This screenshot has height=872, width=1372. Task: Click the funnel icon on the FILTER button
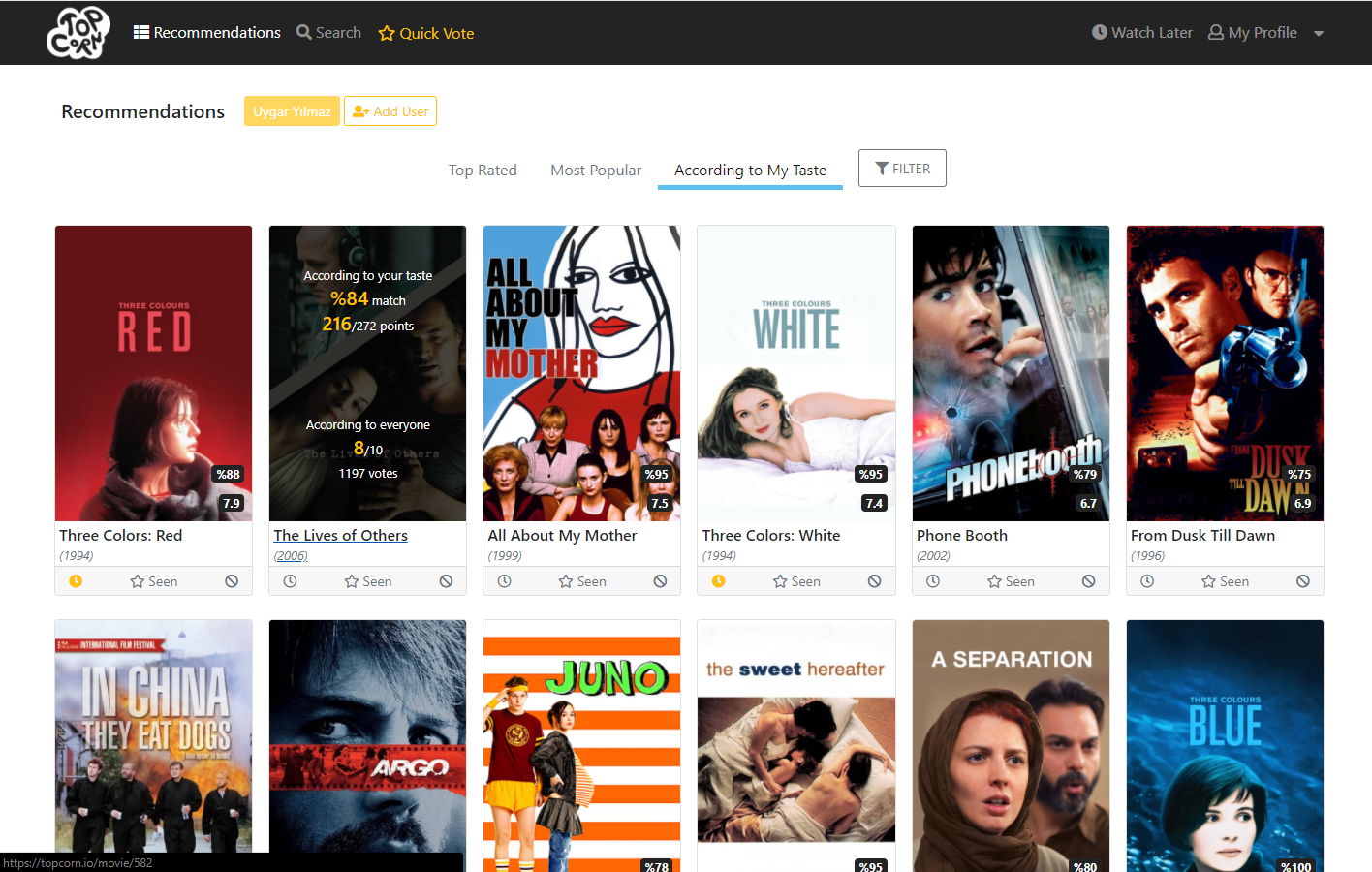tap(882, 168)
